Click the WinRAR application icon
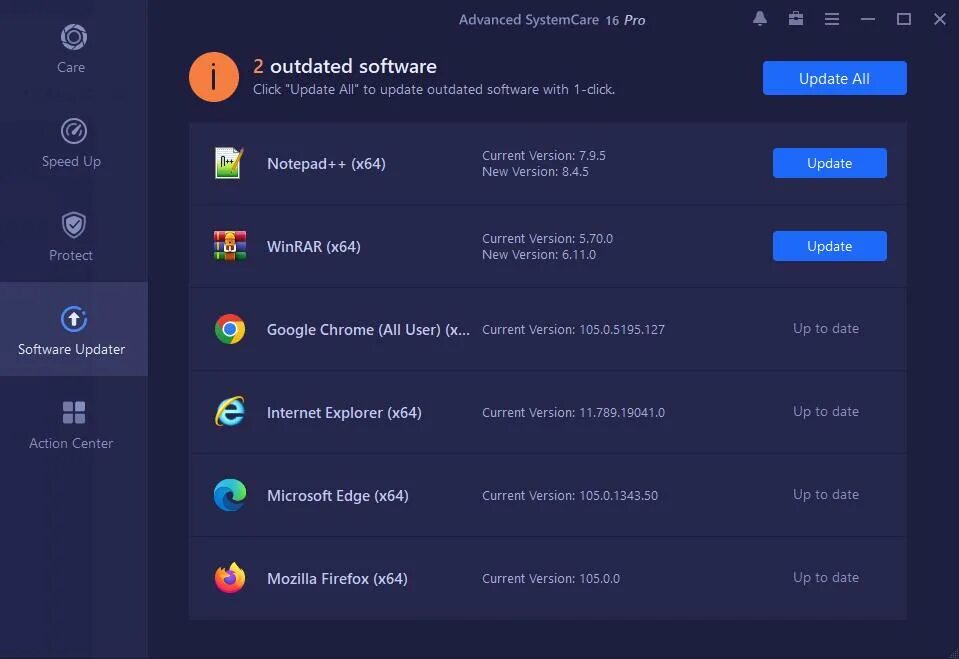This screenshot has height=659, width=959. [x=230, y=246]
